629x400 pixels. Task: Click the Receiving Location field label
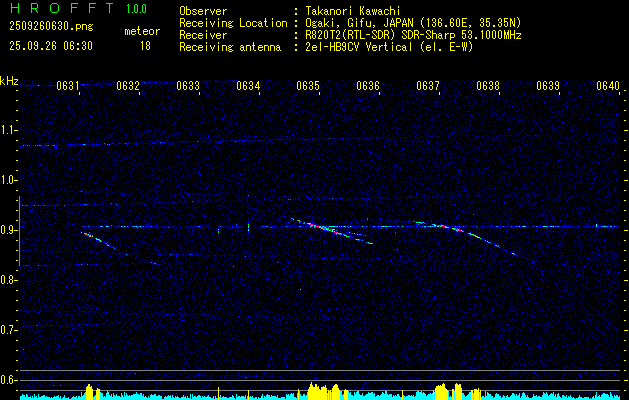233,23
